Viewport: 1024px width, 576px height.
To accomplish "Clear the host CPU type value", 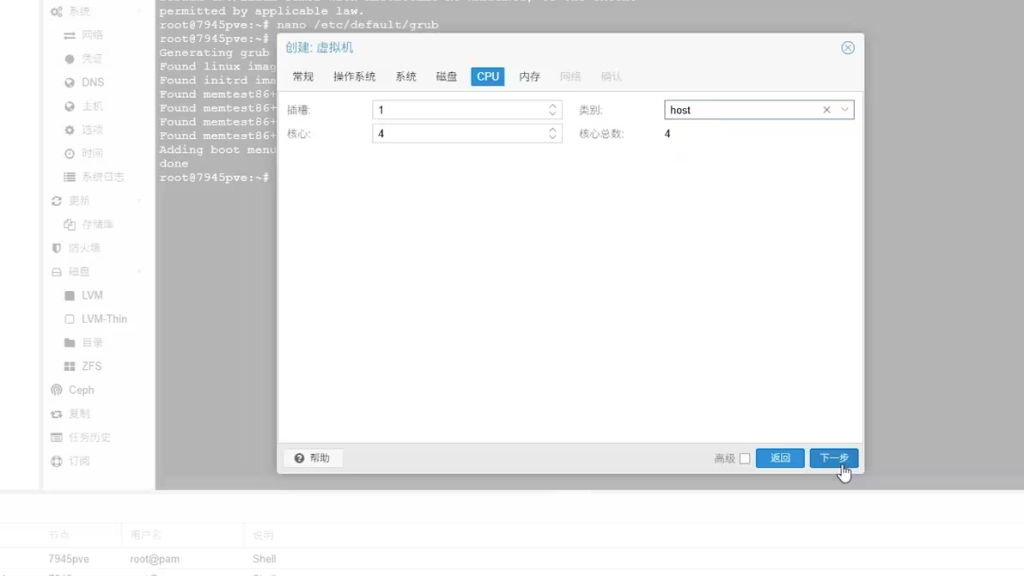I will [x=826, y=110].
